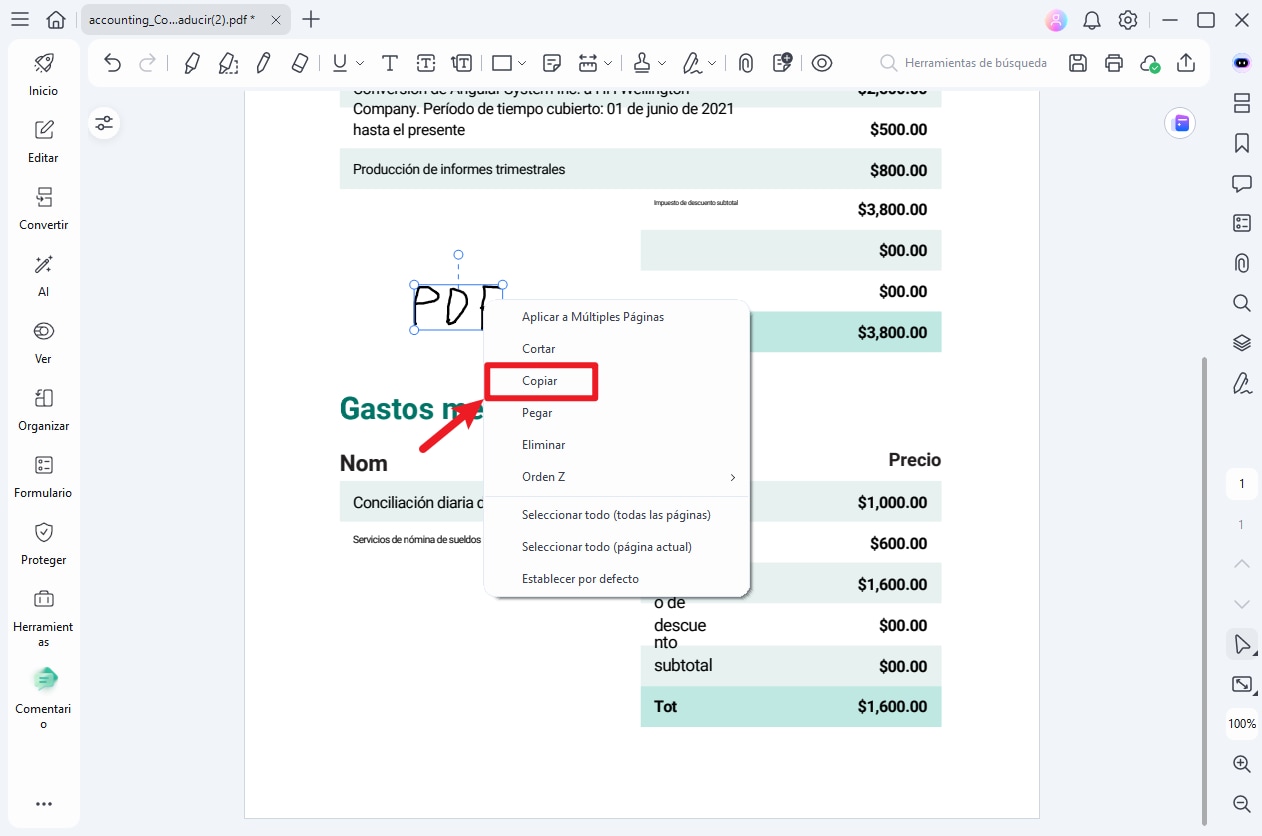The height and width of the screenshot is (836, 1262).
Task: Click the print icon
Action: (1114, 63)
